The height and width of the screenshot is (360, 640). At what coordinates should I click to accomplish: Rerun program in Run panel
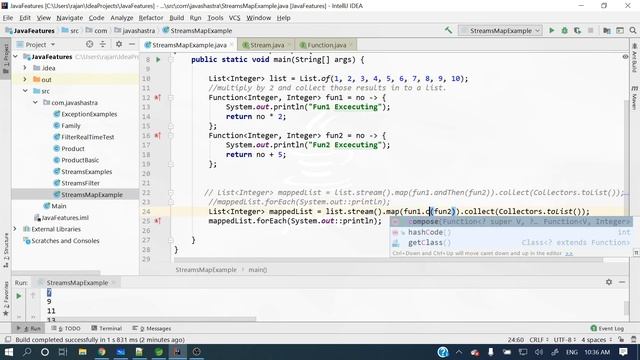pyautogui.click(x=18, y=296)
